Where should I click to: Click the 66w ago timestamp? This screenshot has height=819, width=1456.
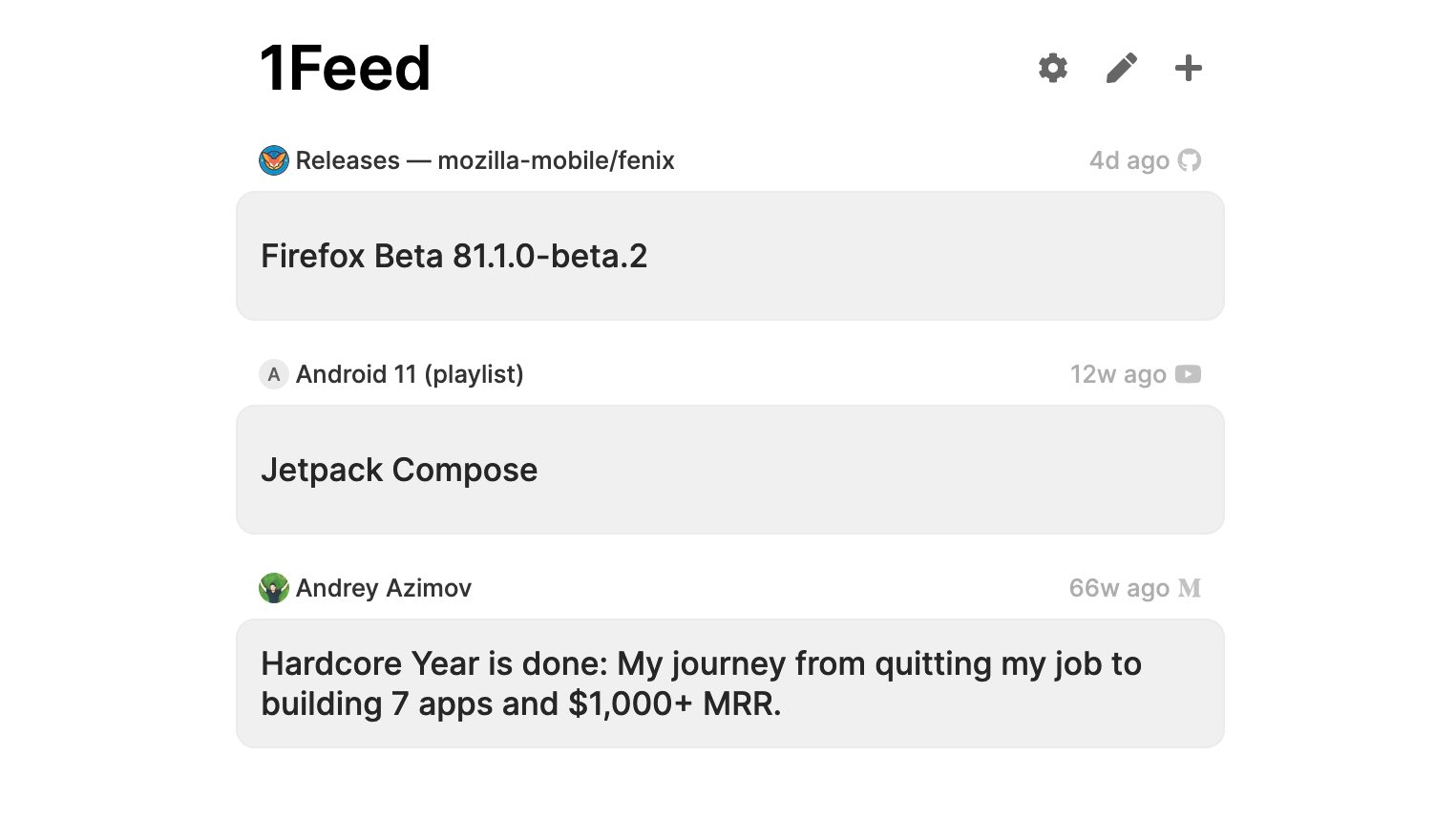coord(1119,588)
